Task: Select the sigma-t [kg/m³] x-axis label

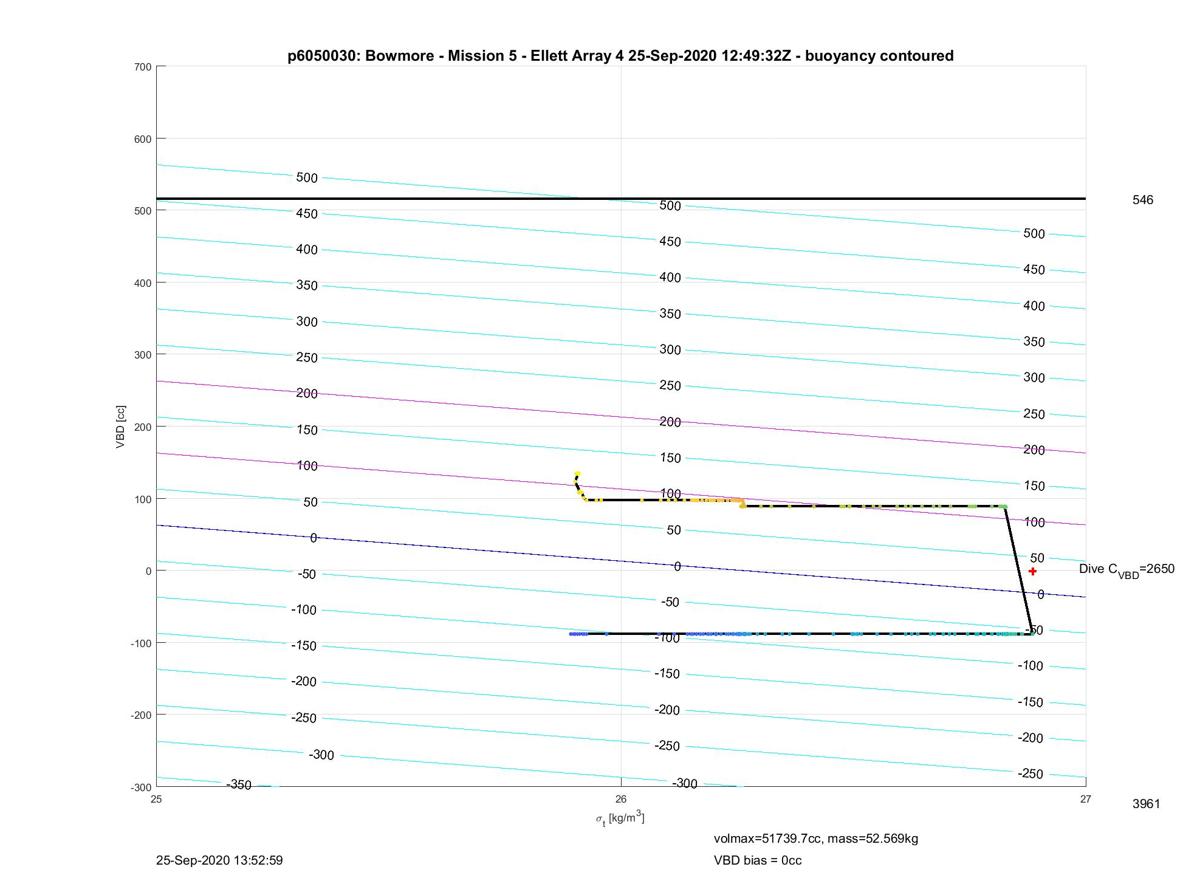Action: coord(620,819)
